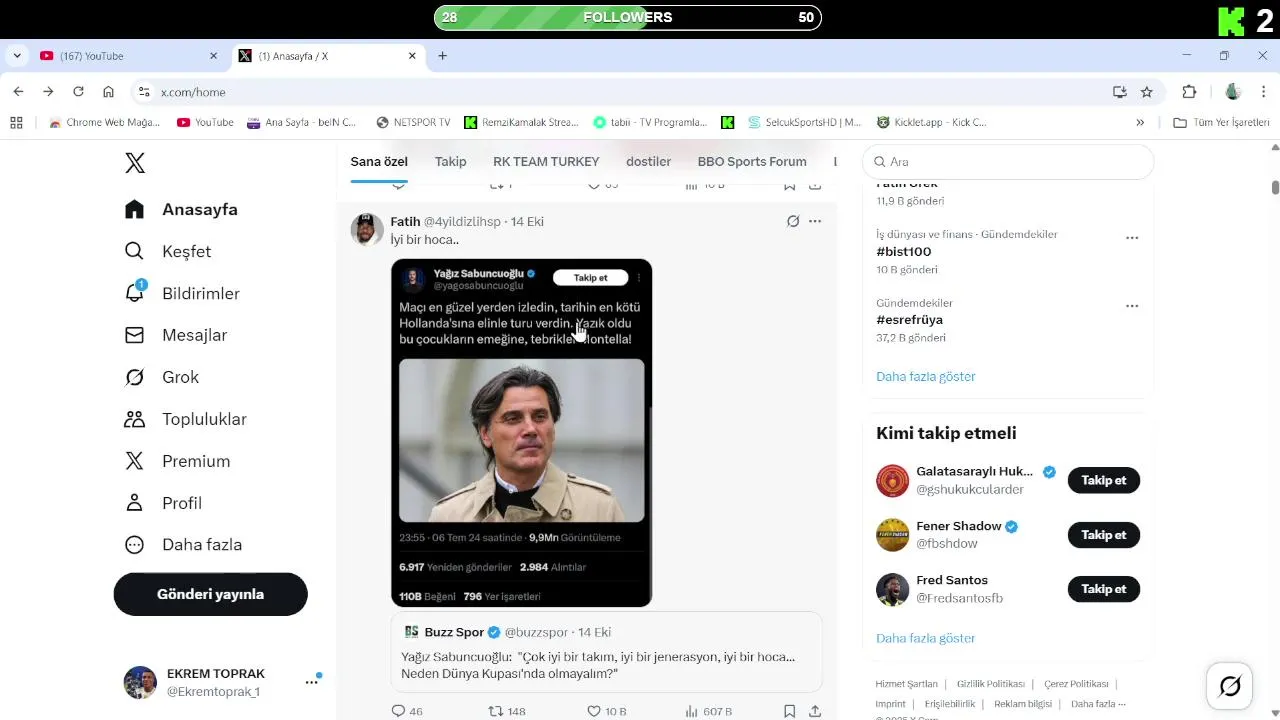Viewport: 1280px width, 720px height.
Task: Like the post with 10 B likes
Action: [x=606, y=711]
